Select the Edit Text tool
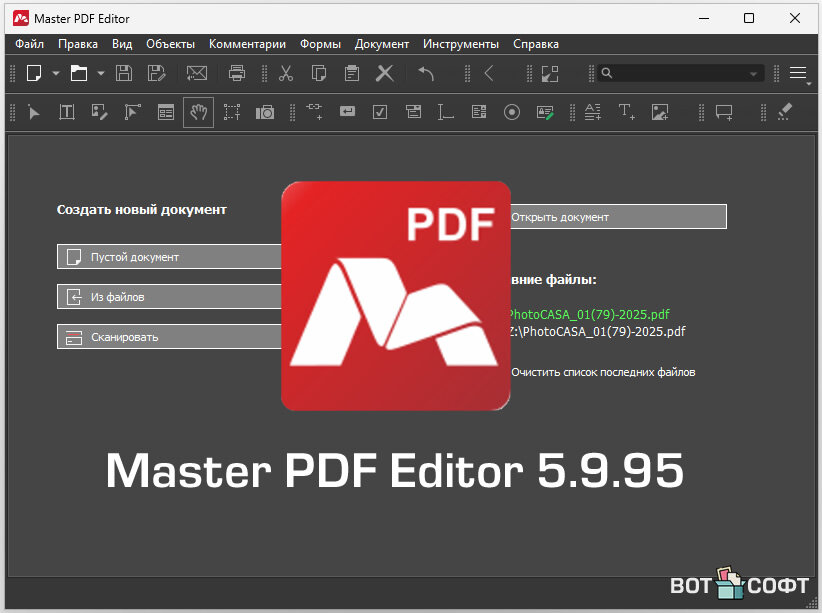 point(67,112)
